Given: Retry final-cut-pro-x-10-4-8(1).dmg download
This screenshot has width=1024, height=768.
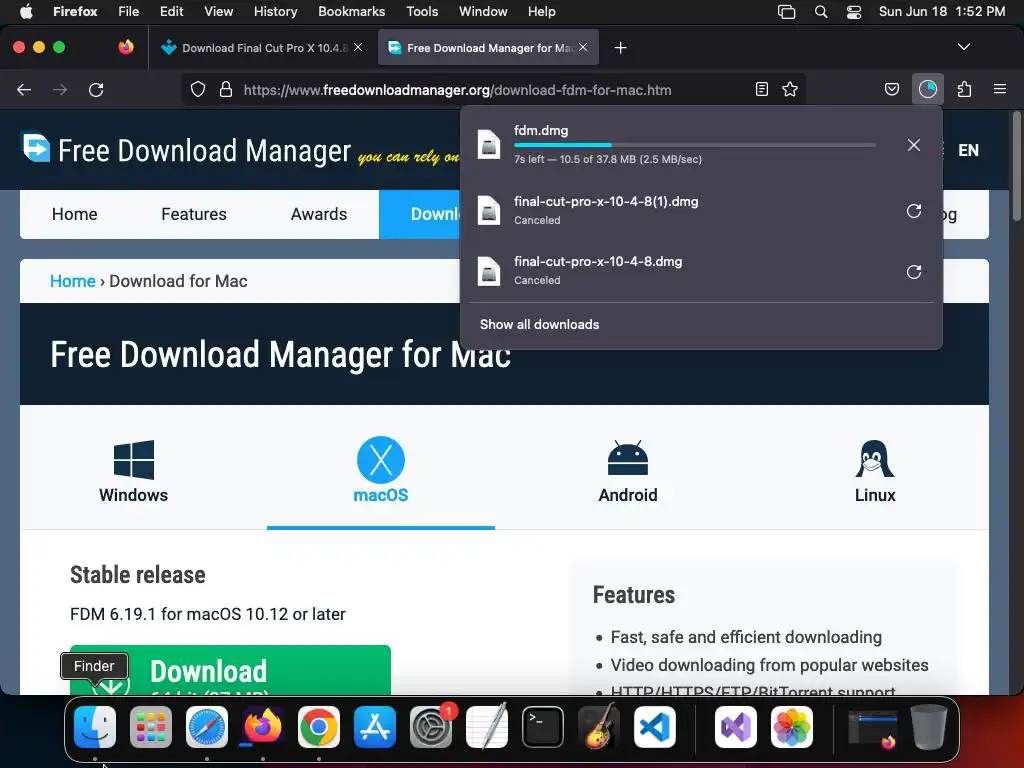Looking at the screenshot, I should (914, 211).
